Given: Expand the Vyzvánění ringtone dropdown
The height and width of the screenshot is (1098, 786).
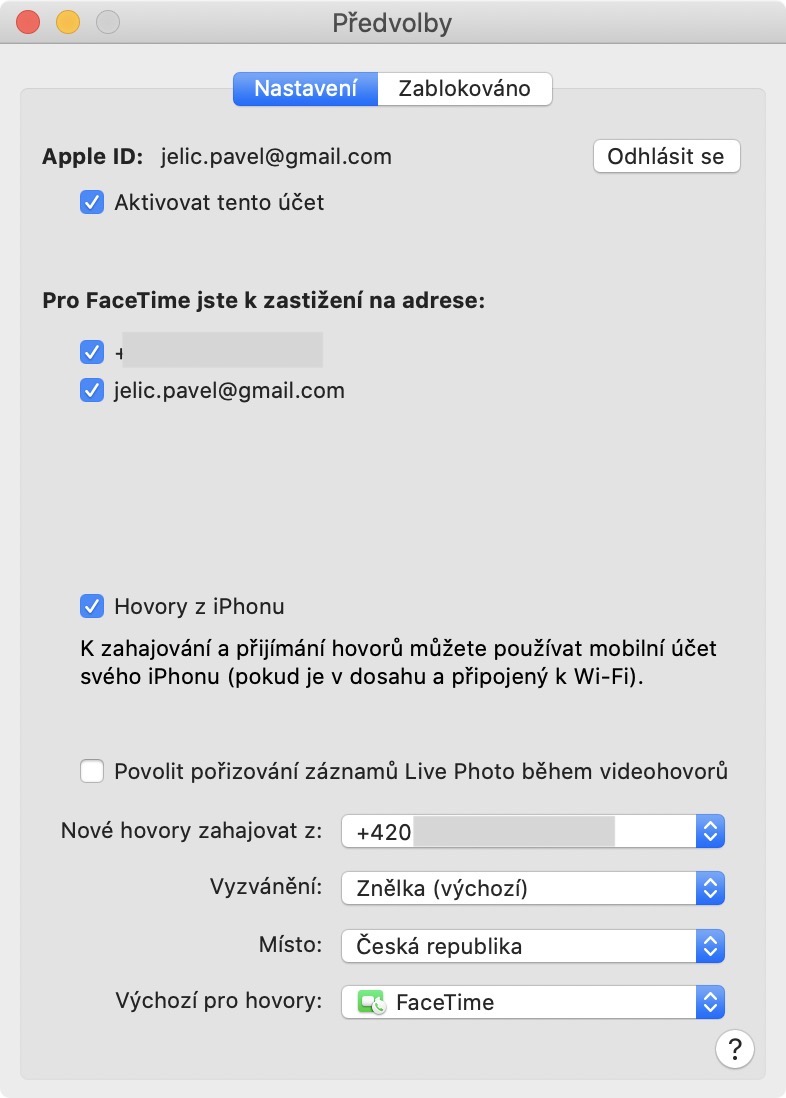Looking at the screenshot, I should click(x=532, y=888).
